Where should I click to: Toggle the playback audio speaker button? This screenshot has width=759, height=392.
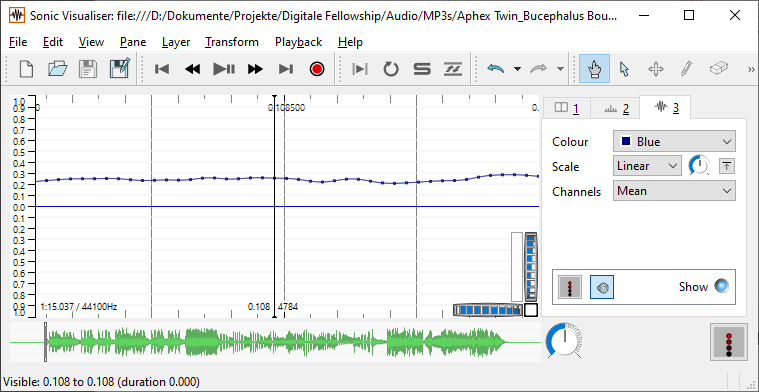602,287
